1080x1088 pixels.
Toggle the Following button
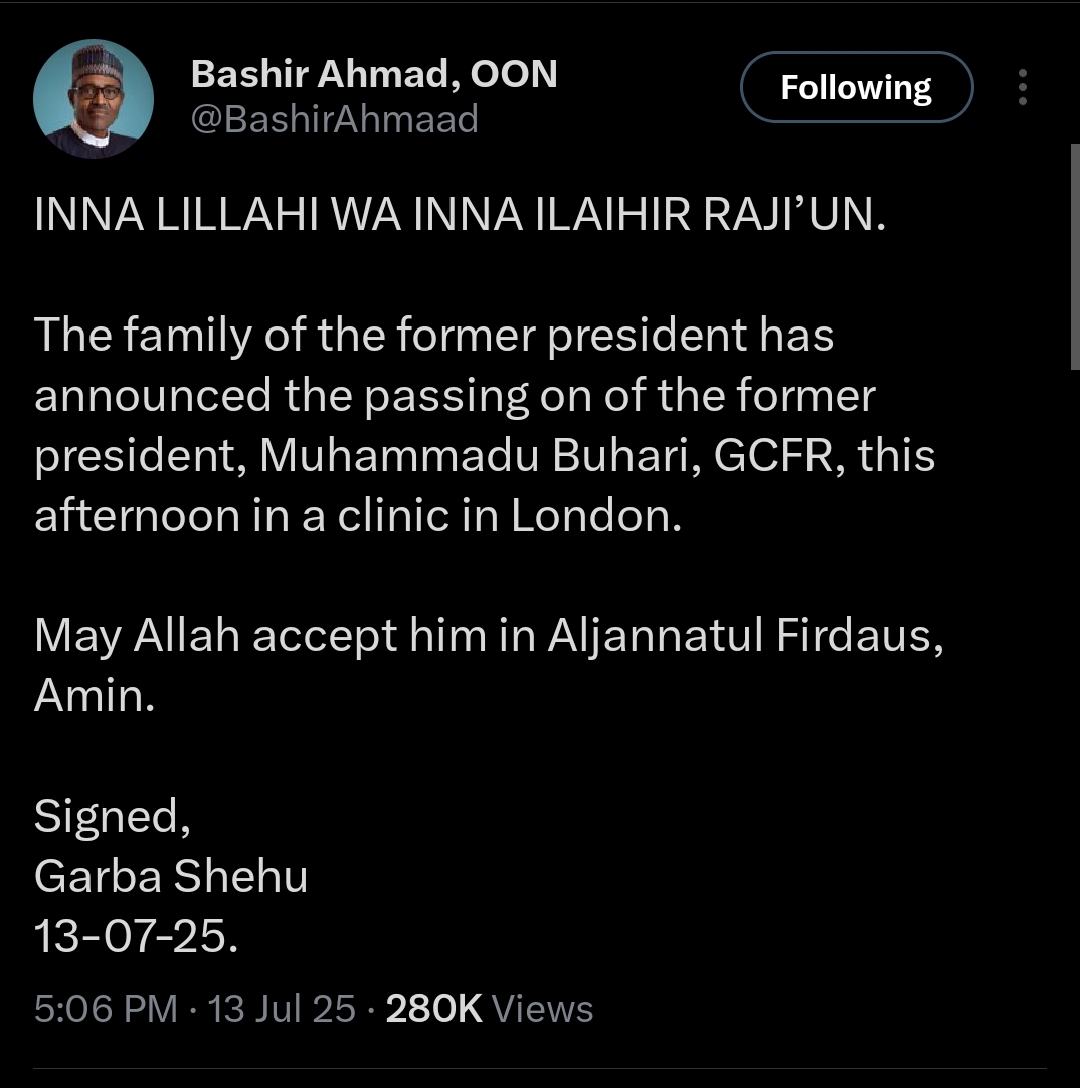point(856,88)
